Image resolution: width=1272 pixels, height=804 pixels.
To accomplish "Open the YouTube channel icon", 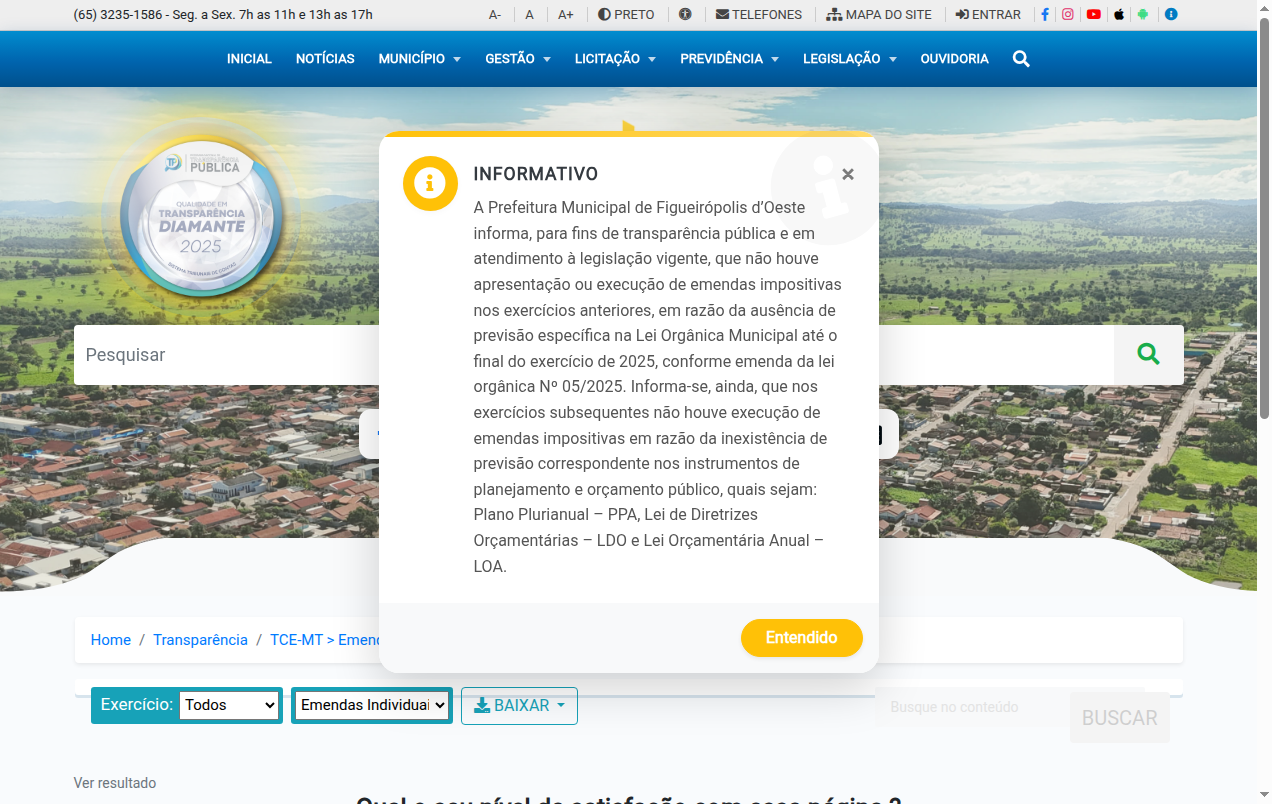I will [x=1094, y=15].
